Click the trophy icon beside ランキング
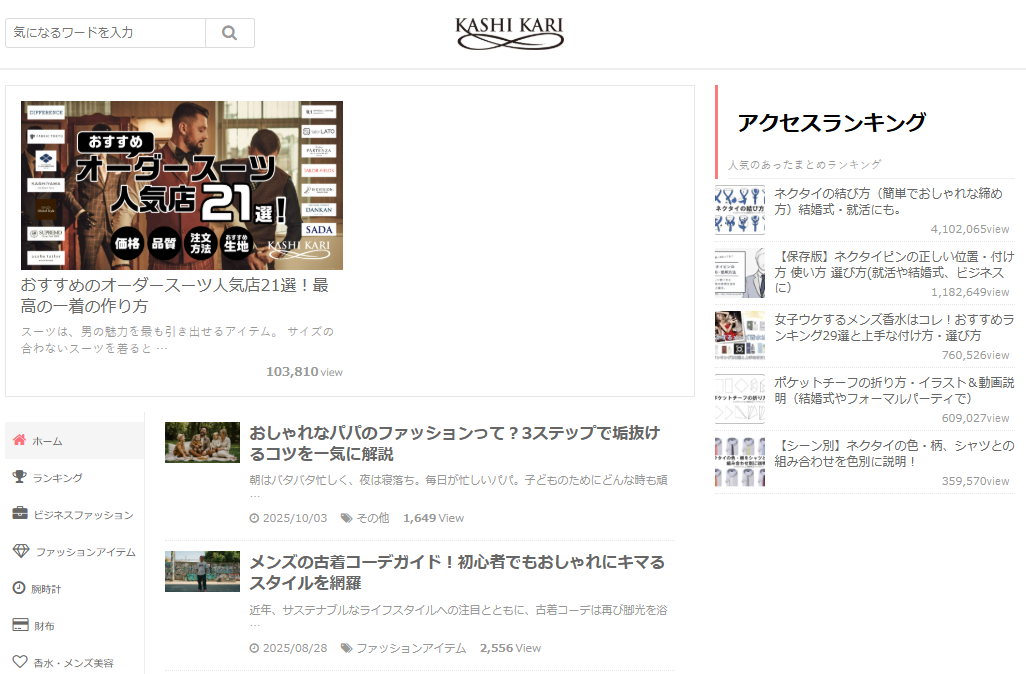Screen dimensions: 1026x674 point(19,477)
